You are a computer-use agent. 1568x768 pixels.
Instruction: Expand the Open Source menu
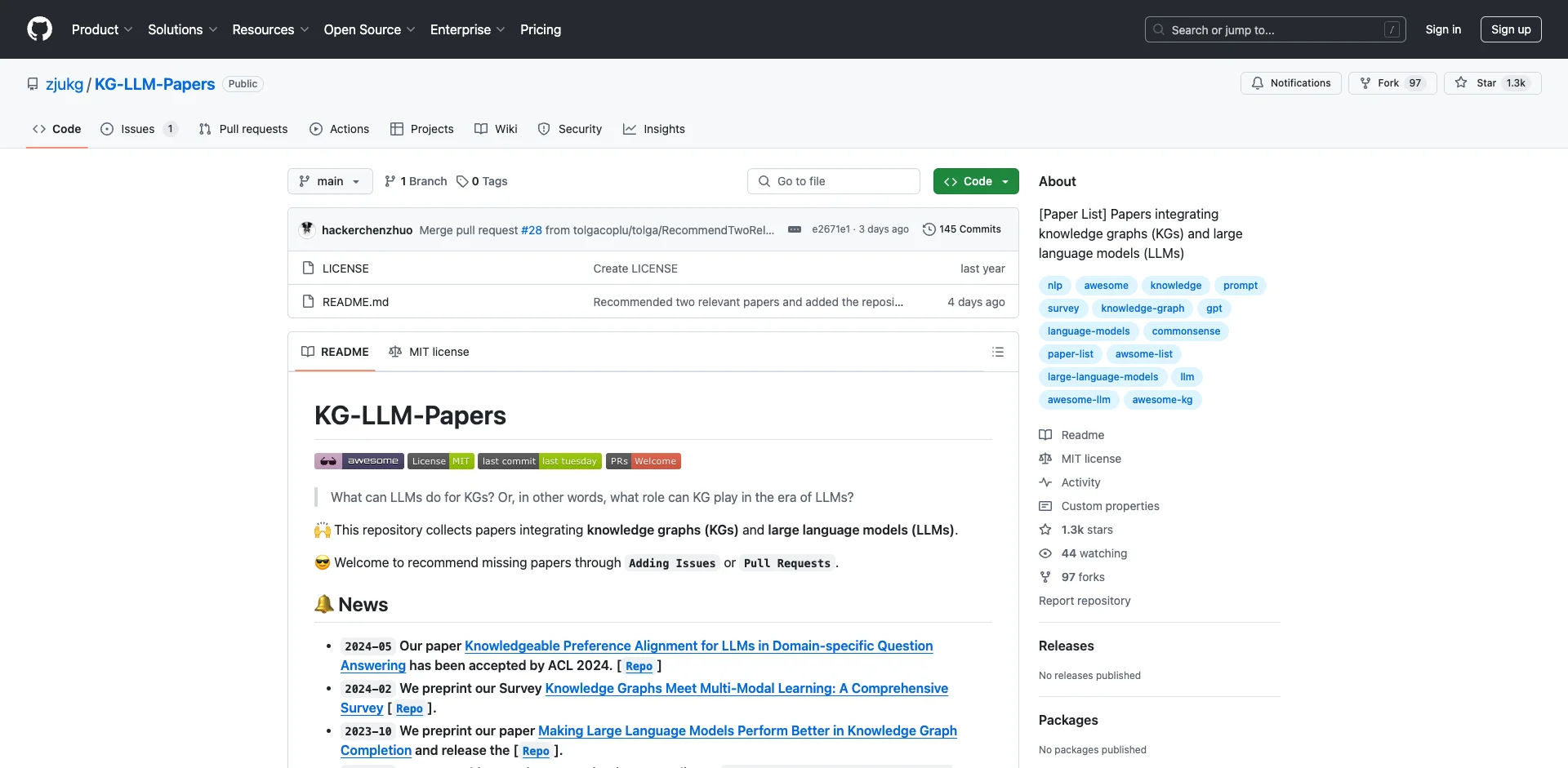pos(369,29)
